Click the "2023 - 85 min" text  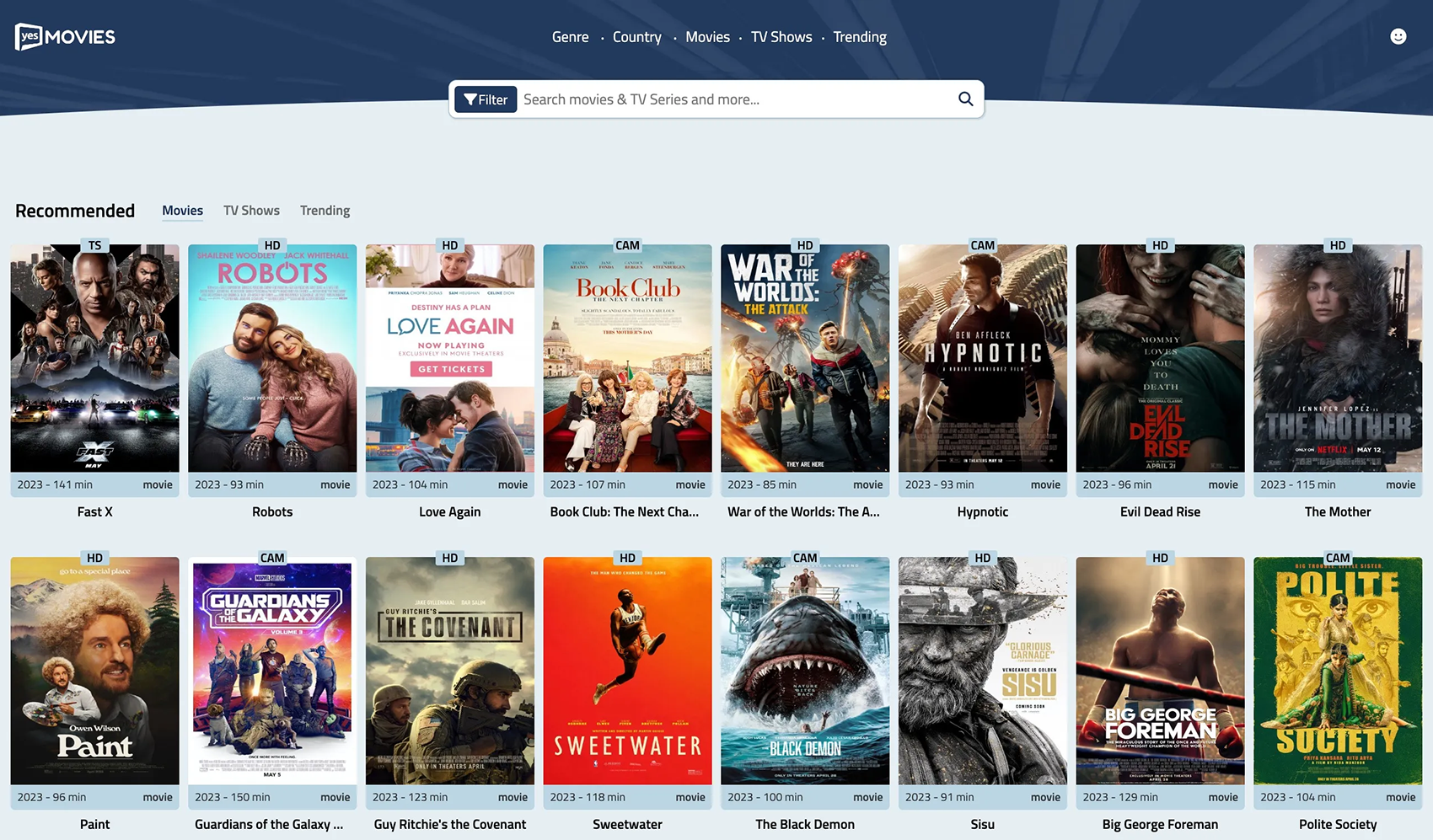[762, 484]
